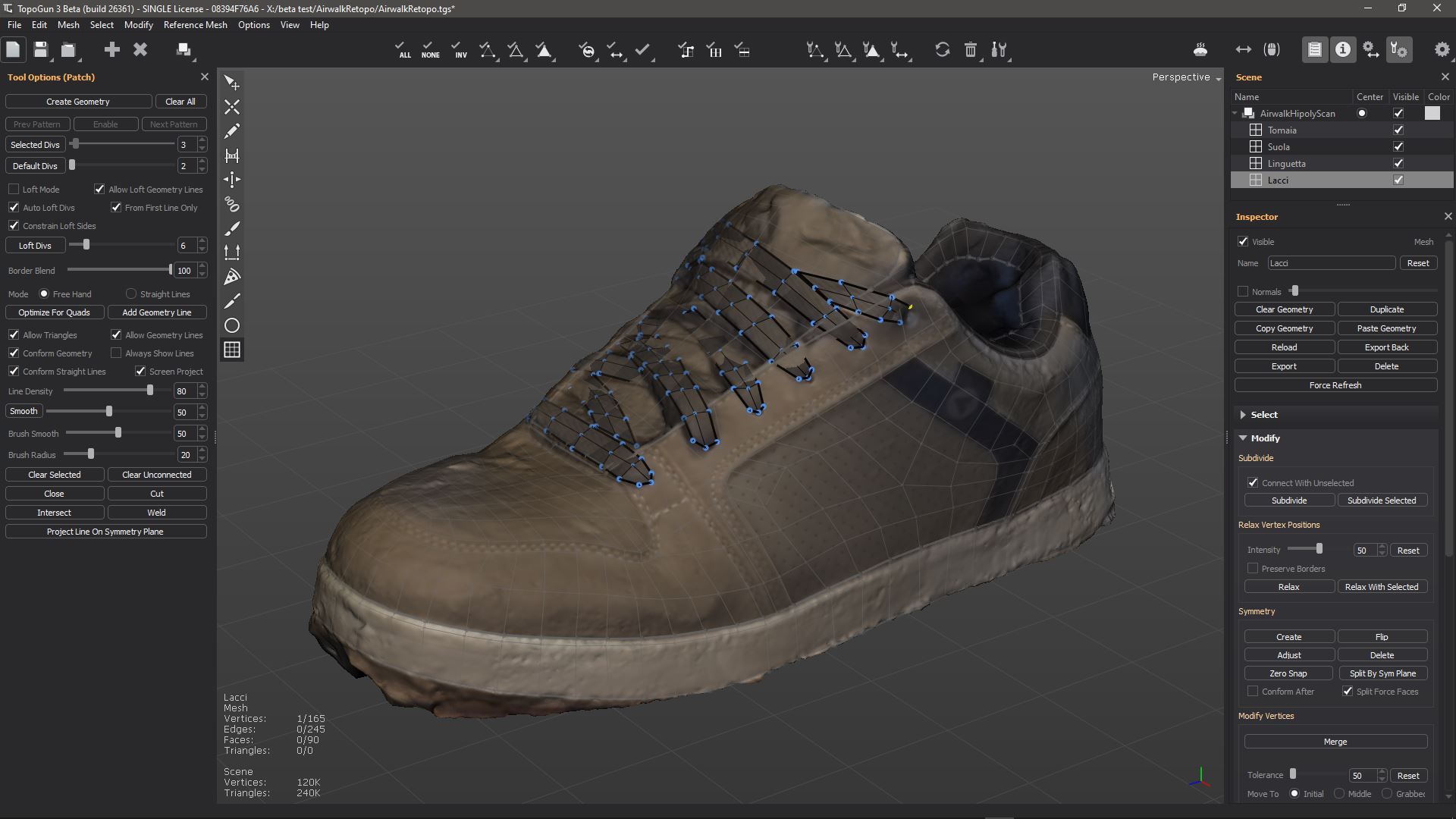Click the Save file icon
1456x819 pixels.
coord(41,50)
